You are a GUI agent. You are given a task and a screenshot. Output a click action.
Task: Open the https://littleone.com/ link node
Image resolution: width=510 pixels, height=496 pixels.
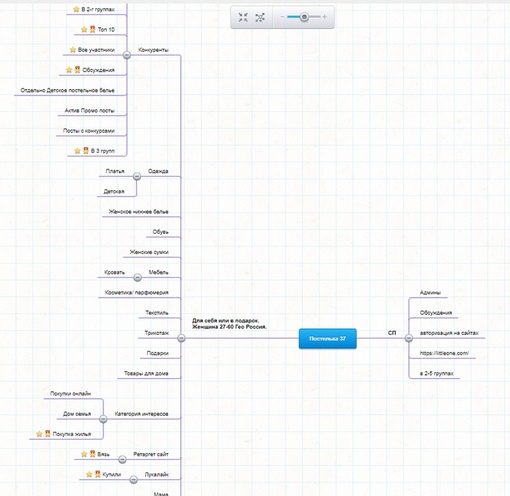pos(444,353)
